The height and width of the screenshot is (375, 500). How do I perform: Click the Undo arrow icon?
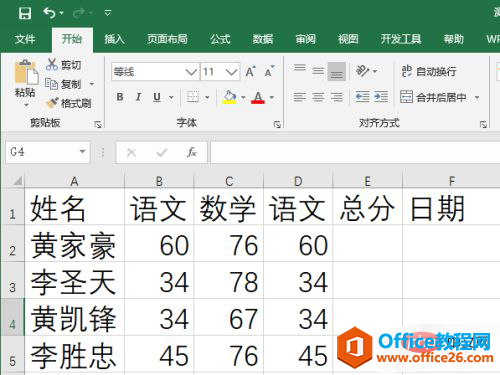click(49, 13)
